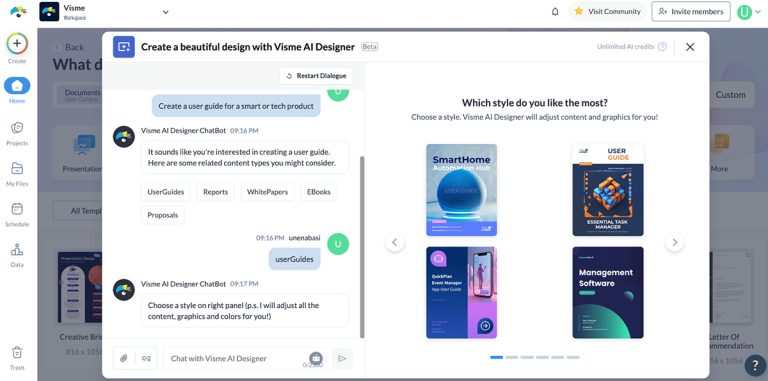
Task: Click the Restart Dialogue button
Action: point(316,76)
